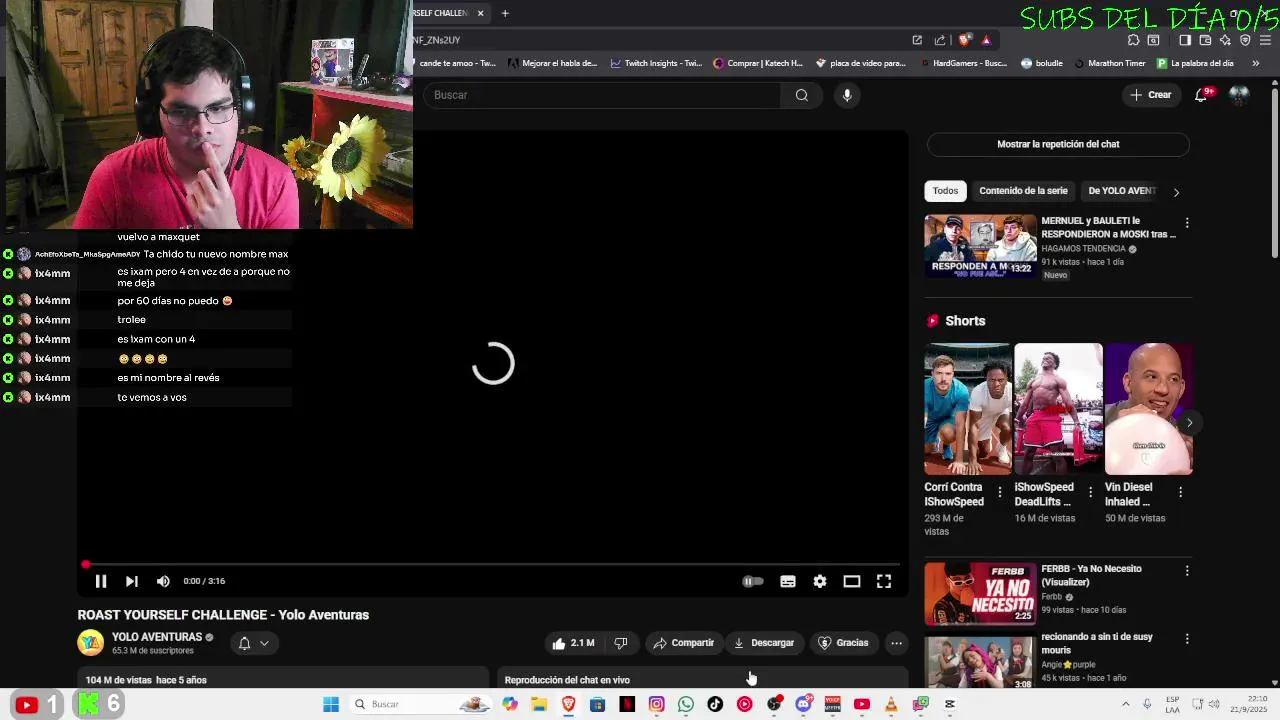
Task: Dislike the ROAST YOURSELF CHALLENGE video
Action: [x=621, y=643]
